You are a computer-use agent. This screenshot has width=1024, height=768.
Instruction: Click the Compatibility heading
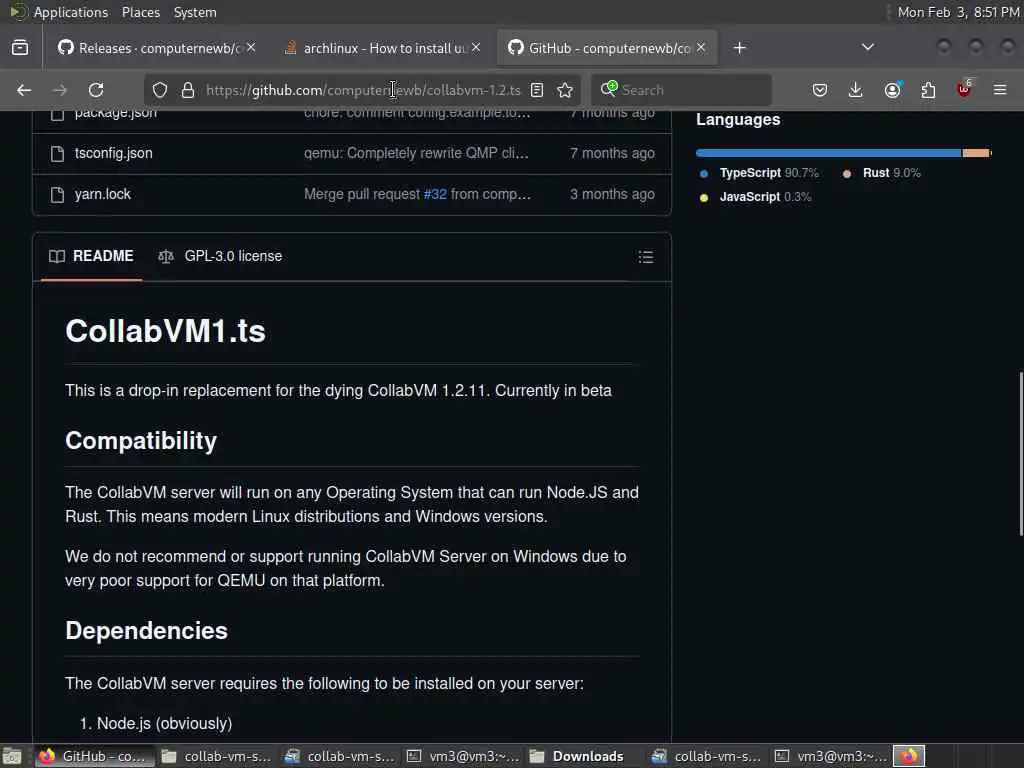click(141, 441)
